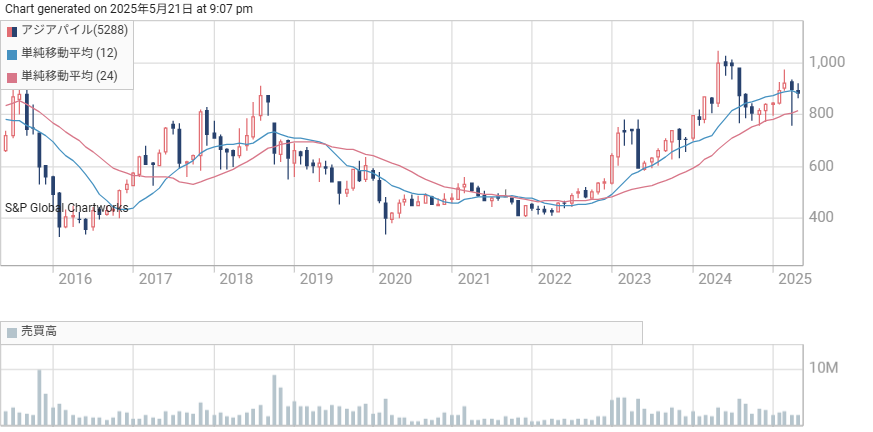Click the 10M volume axis label

[x=824, y=368]
